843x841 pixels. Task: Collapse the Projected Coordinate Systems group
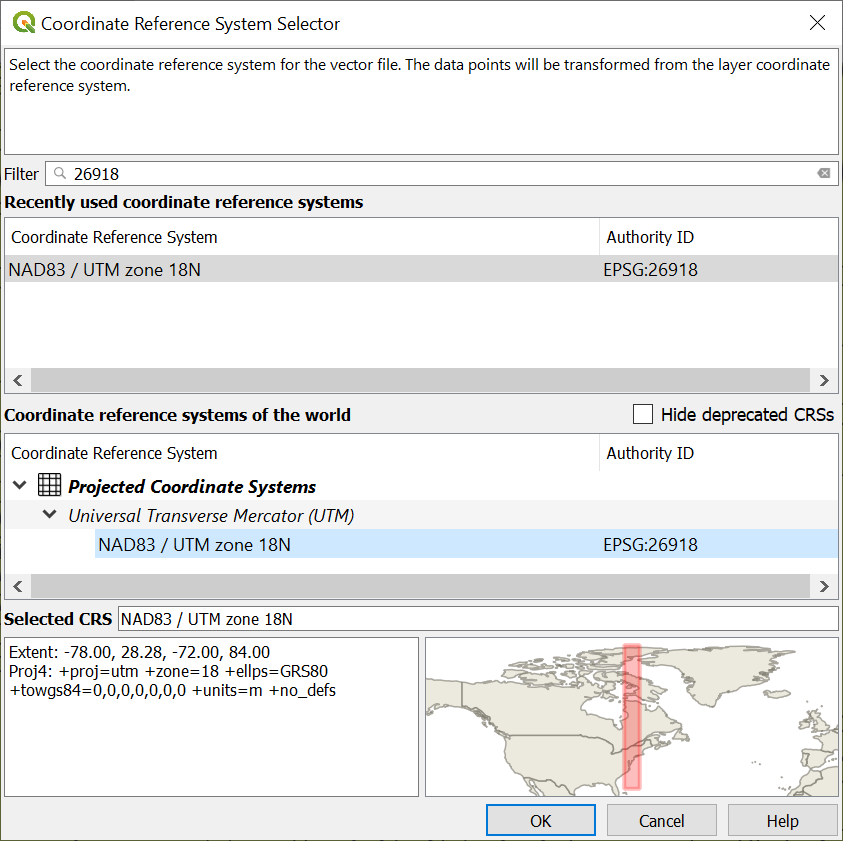19,486
